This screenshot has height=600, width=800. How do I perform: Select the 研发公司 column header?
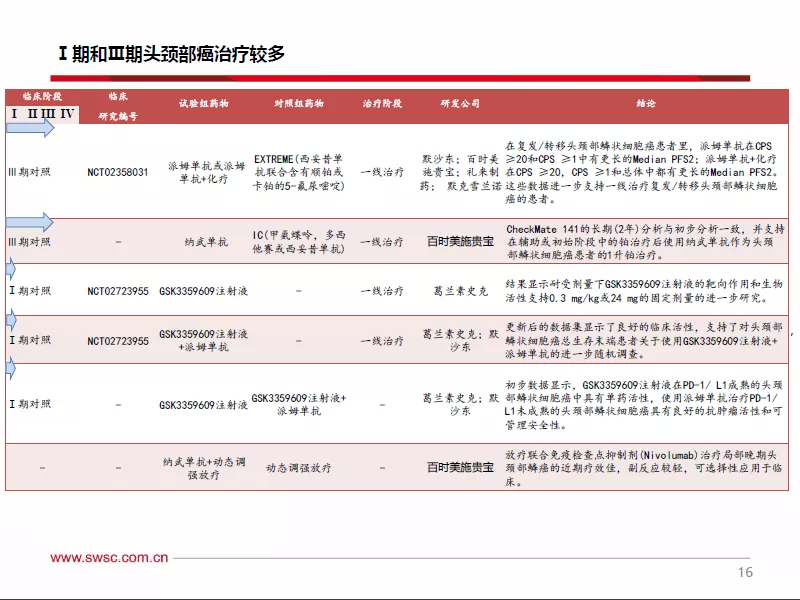[x=460, y=104]
